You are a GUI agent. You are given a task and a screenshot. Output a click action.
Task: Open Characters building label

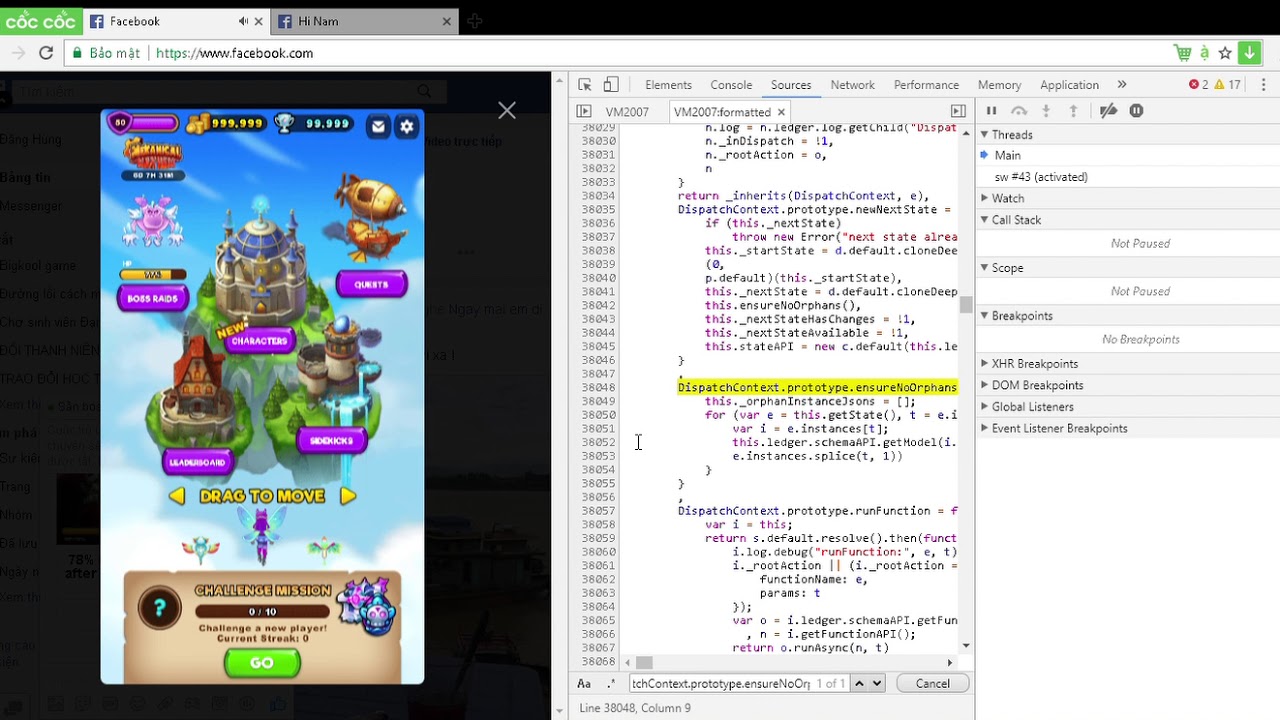259,341
